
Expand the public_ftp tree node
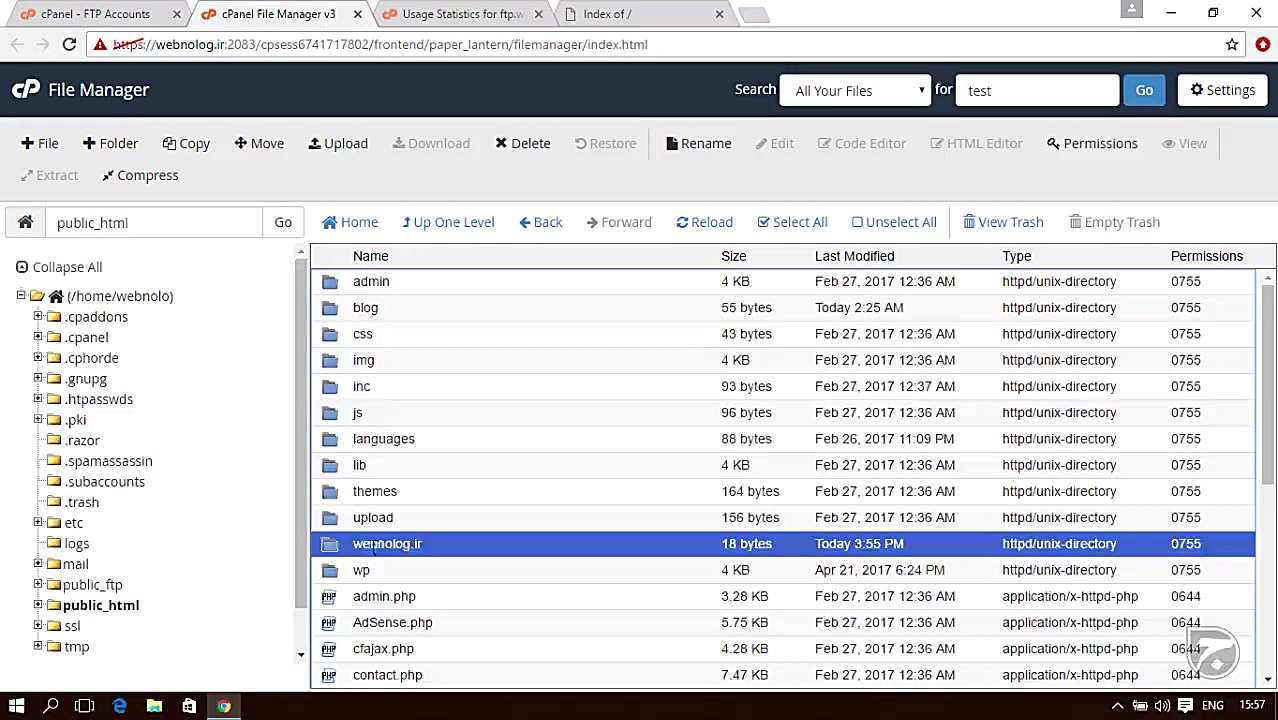point(36,584)
